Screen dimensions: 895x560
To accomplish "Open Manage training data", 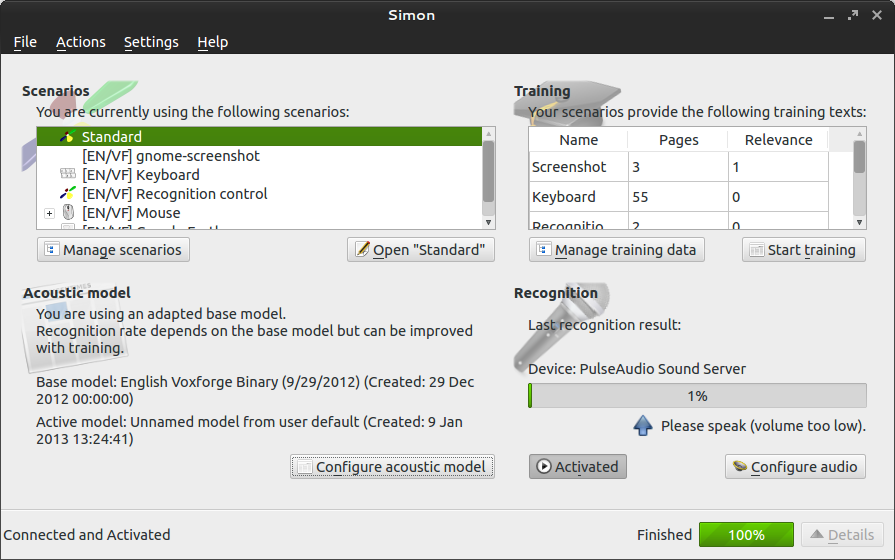I will tap(616, 250).
